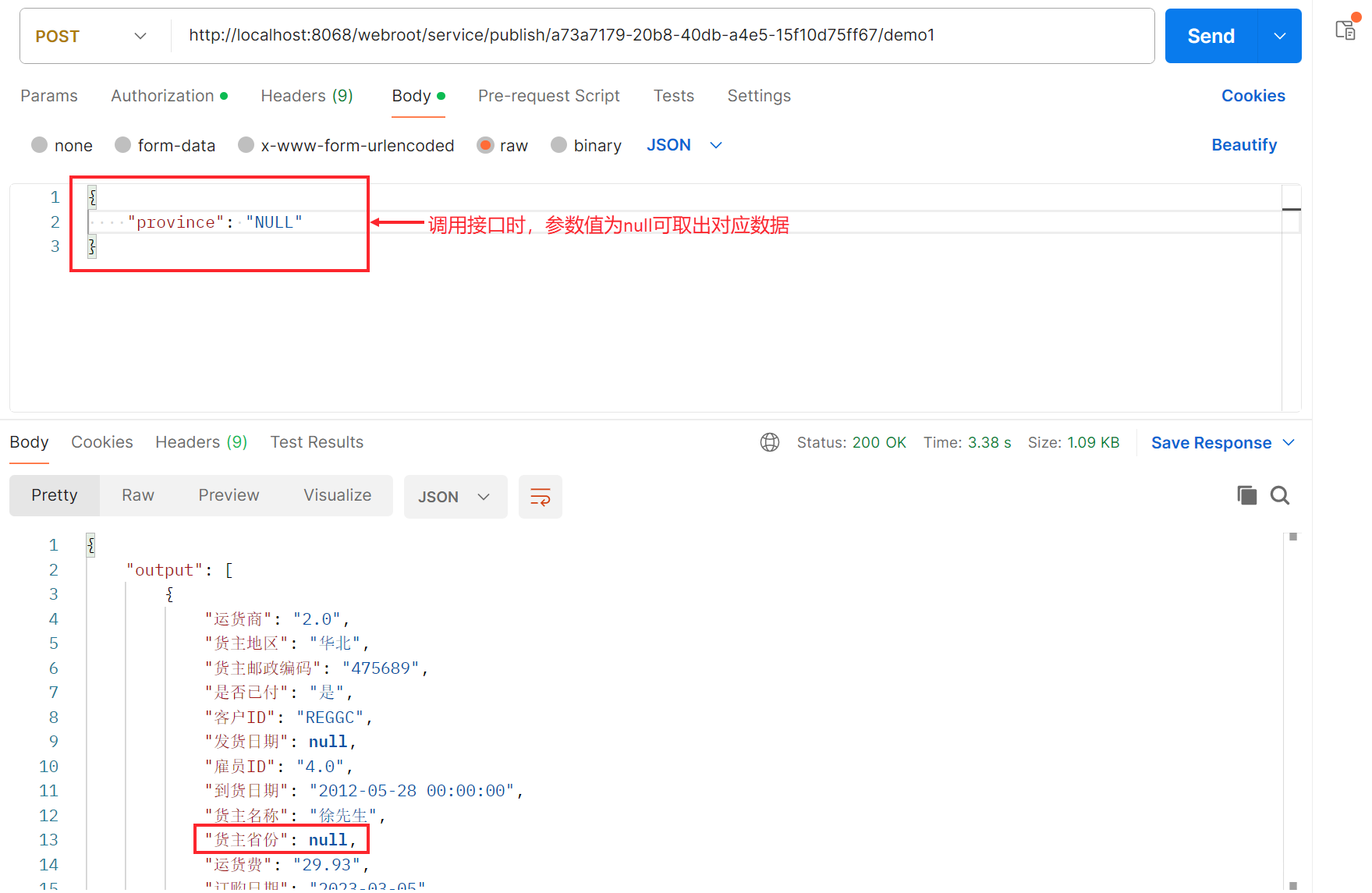Click the search response icon
The image size is (1372, 893).
[1280, 495]
